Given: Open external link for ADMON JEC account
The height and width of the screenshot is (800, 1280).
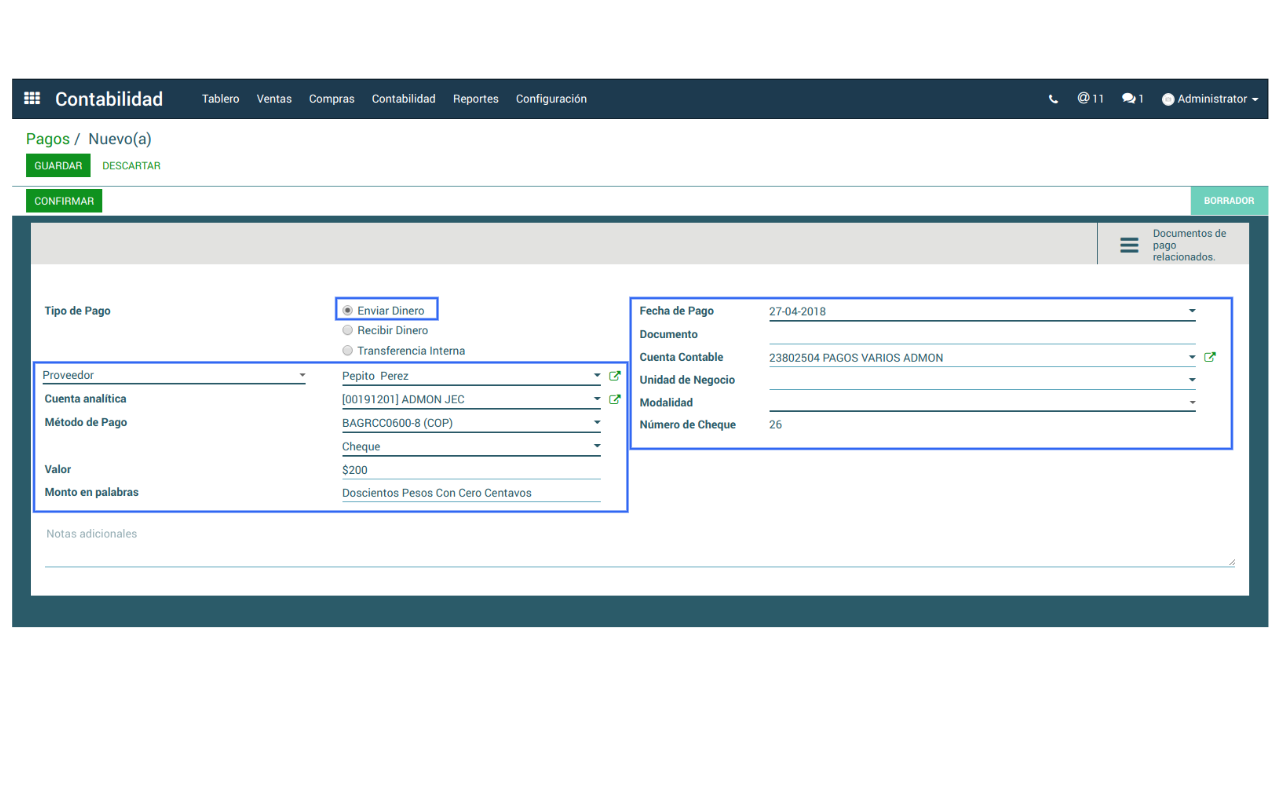Looking at the screenshot, I should click(x=615, y=399).
